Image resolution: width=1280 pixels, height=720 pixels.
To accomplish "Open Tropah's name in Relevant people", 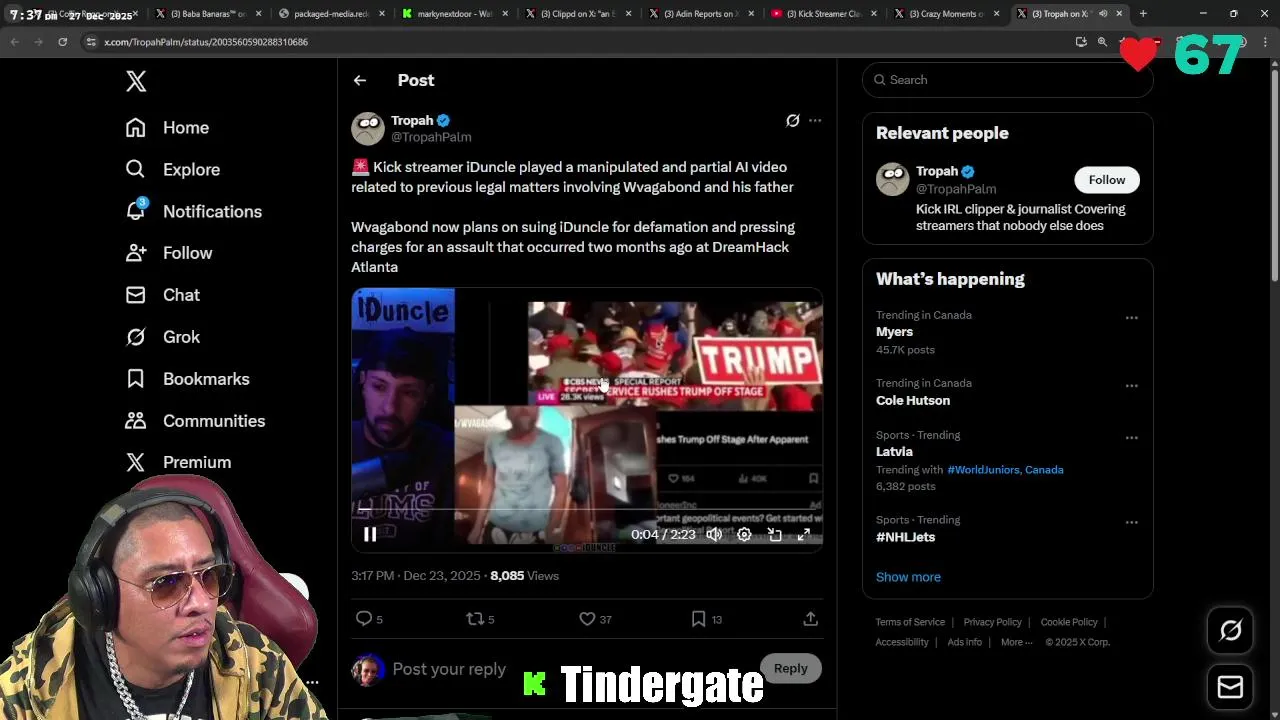I will point(937,171).
